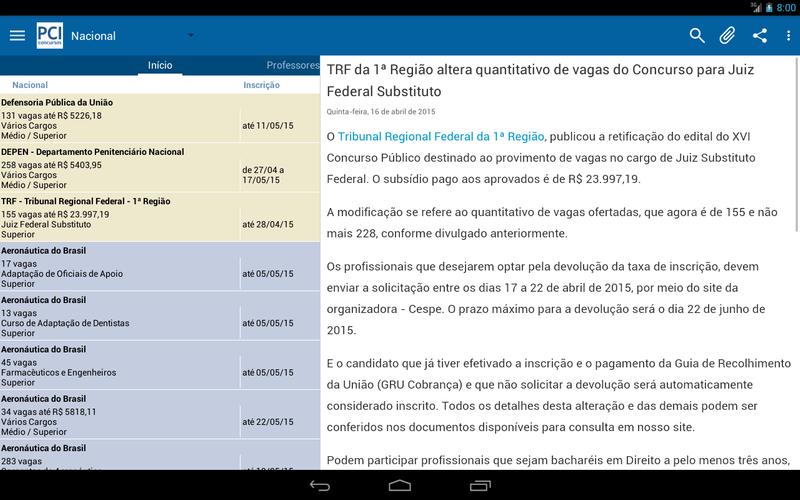
Task: Open Aeronáutica Adaptação de Dentistas listing
Action: pos(120,317)
